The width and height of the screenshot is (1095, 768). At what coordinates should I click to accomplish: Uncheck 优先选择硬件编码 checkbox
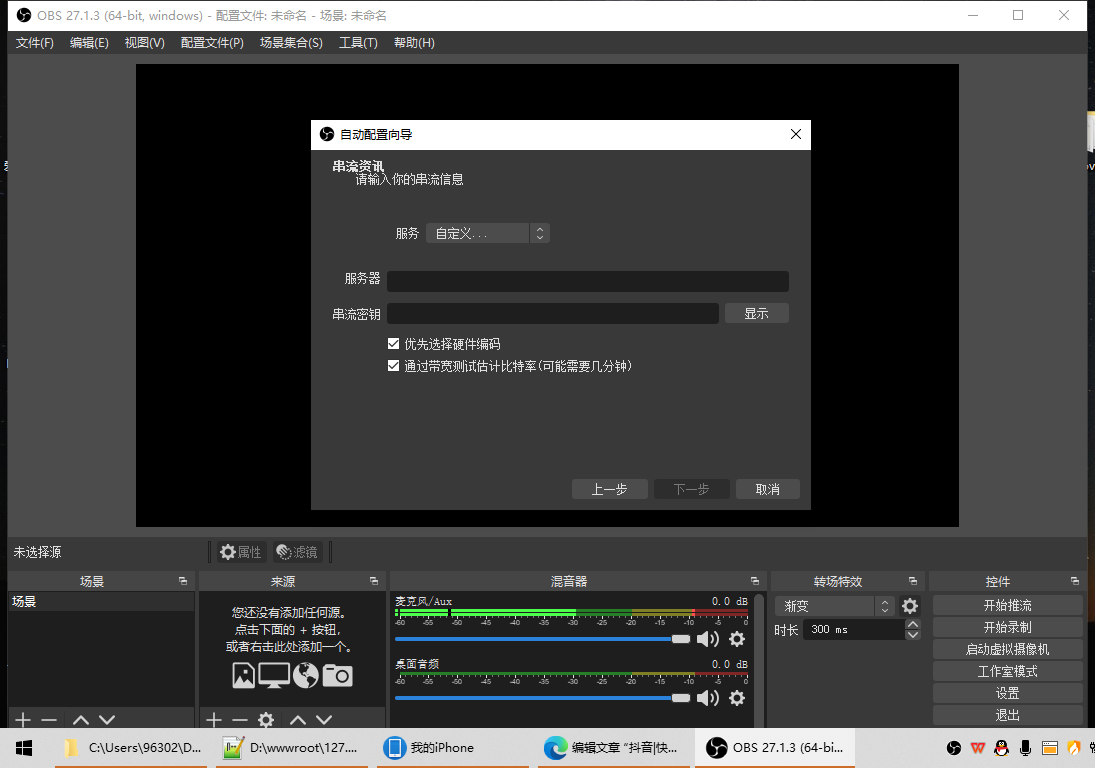[393, 344]
